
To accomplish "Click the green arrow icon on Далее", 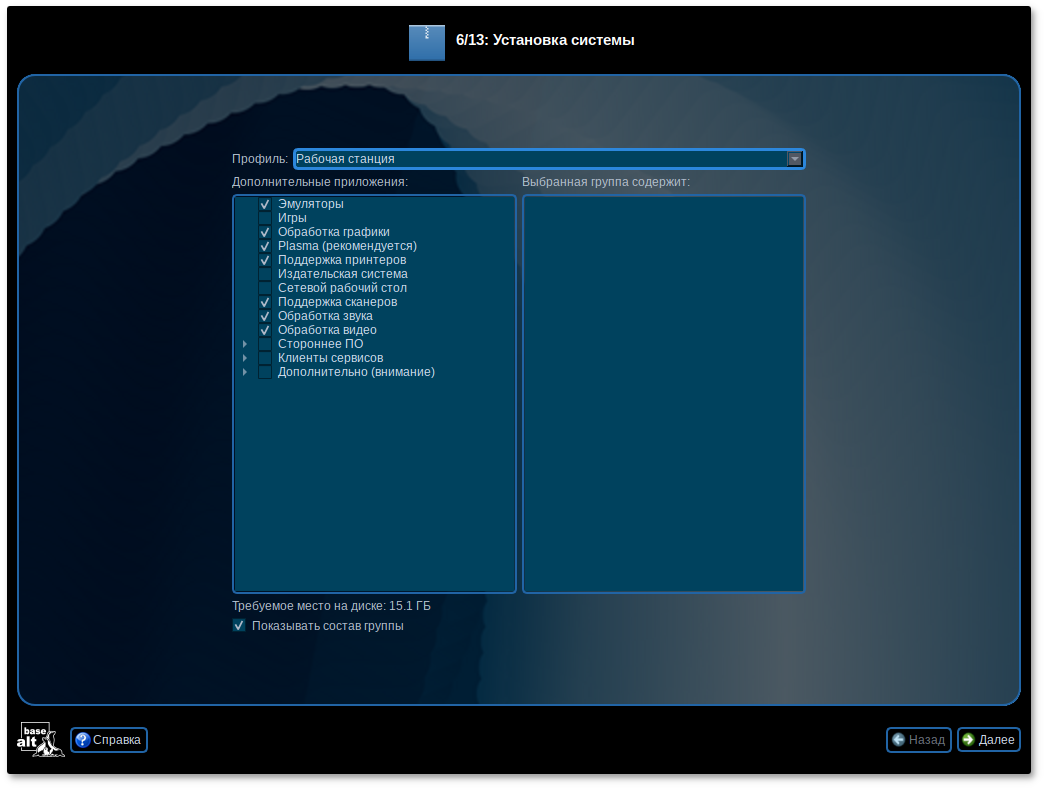I will click(x=968, y=740).
